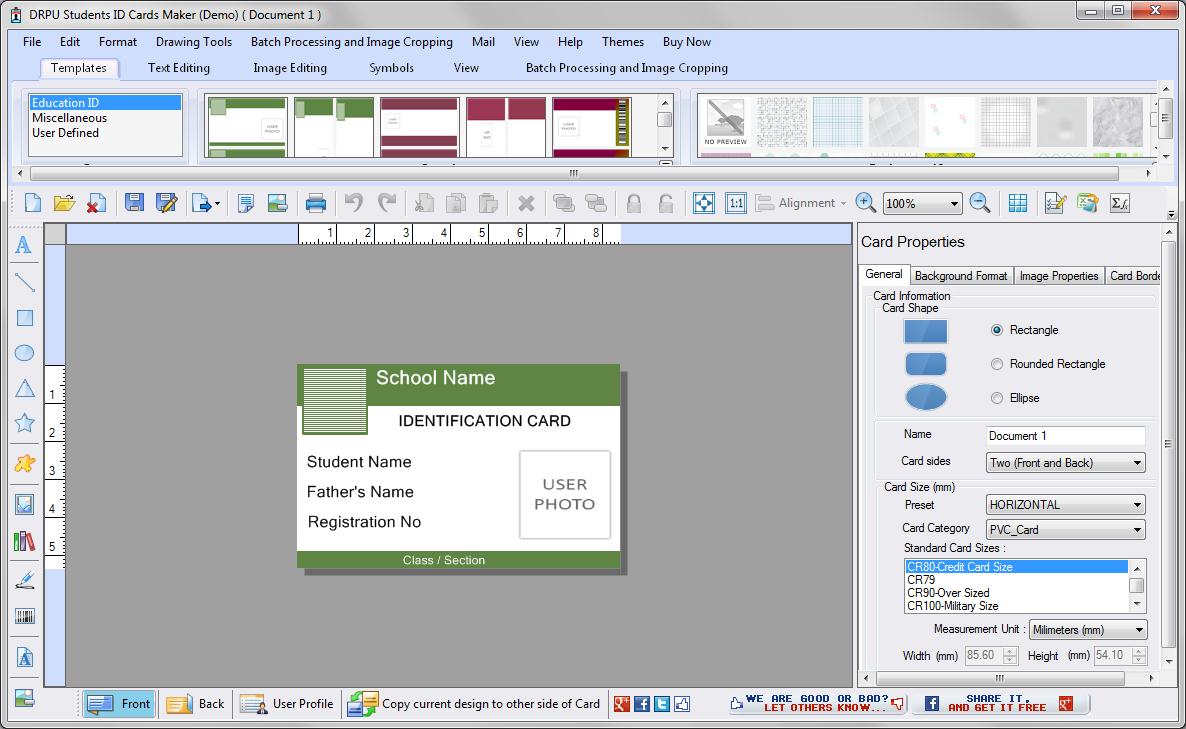This screenshot has width=1186, height=729.
Task: Open an existing file with folder icon
Action: pyautogui.click(x=64, y=203)
